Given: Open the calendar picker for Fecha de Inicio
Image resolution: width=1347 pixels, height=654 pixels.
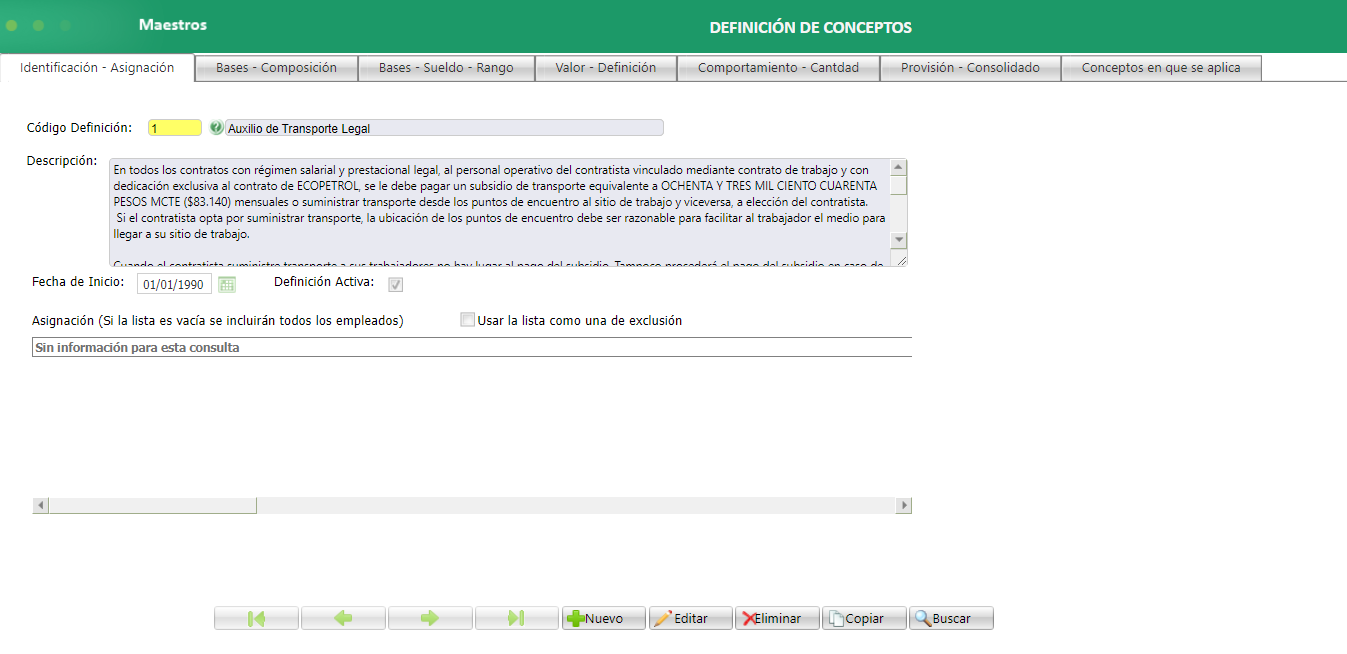Looking at the screenshot, I should click(x=227, y=283).
